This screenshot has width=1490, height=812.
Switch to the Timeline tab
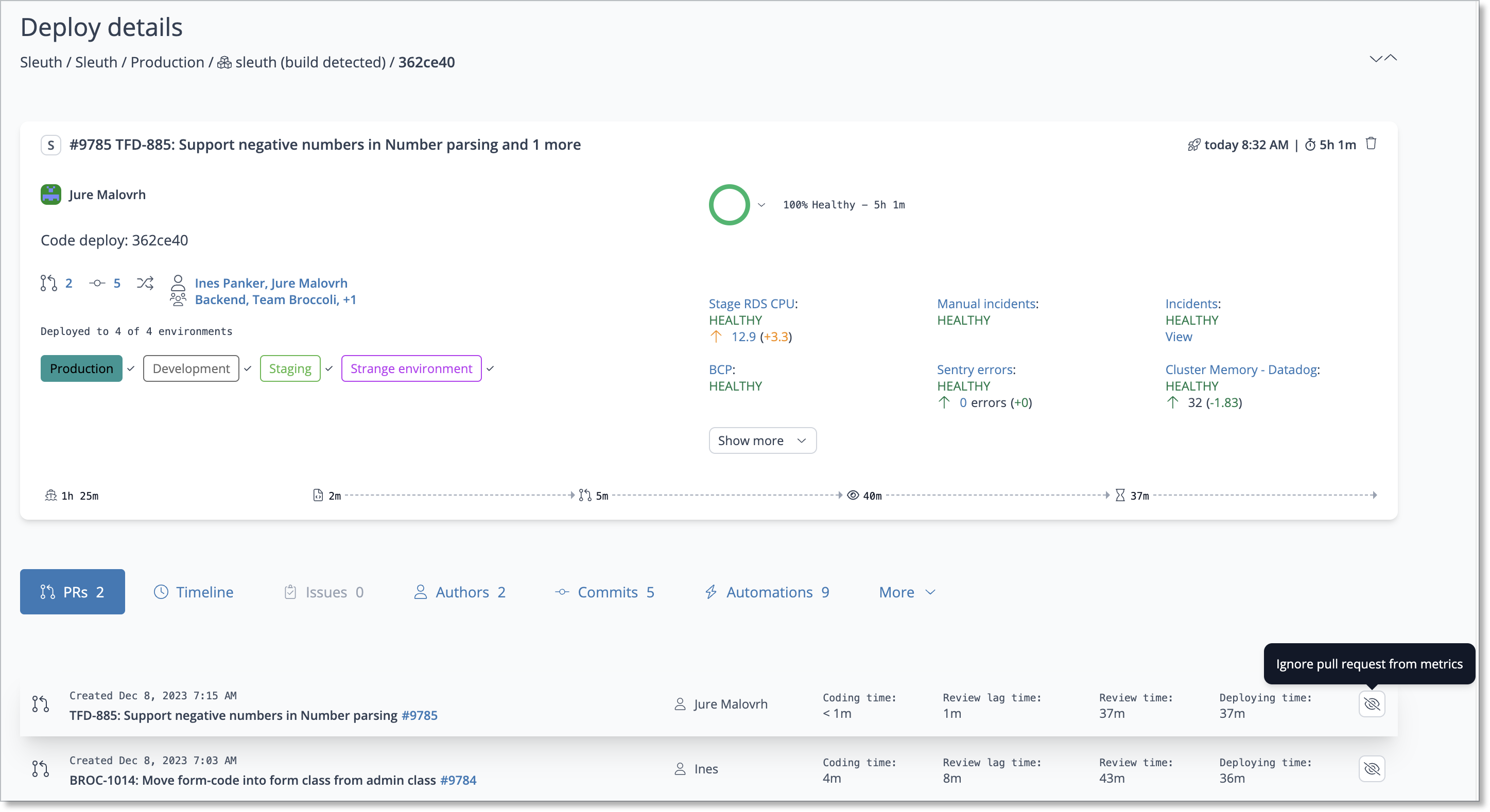click(193, 592)
